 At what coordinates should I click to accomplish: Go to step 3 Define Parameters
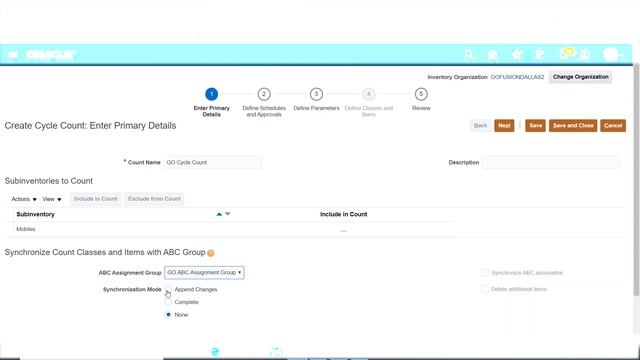click(316, 94)
